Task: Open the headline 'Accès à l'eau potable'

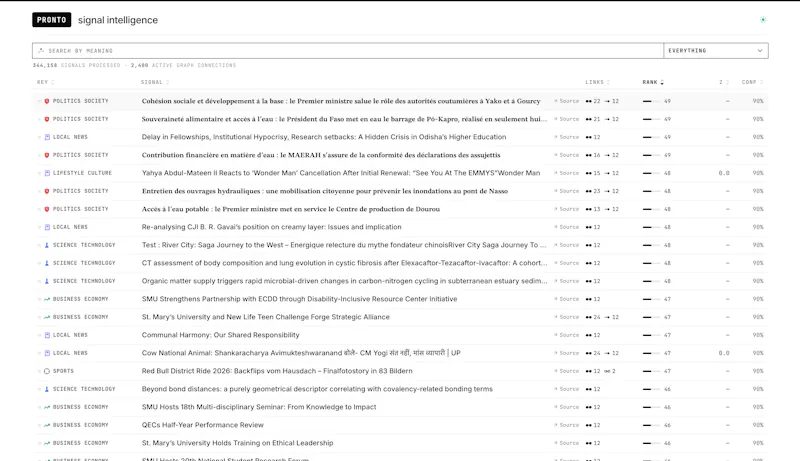Action: point(290,209)
